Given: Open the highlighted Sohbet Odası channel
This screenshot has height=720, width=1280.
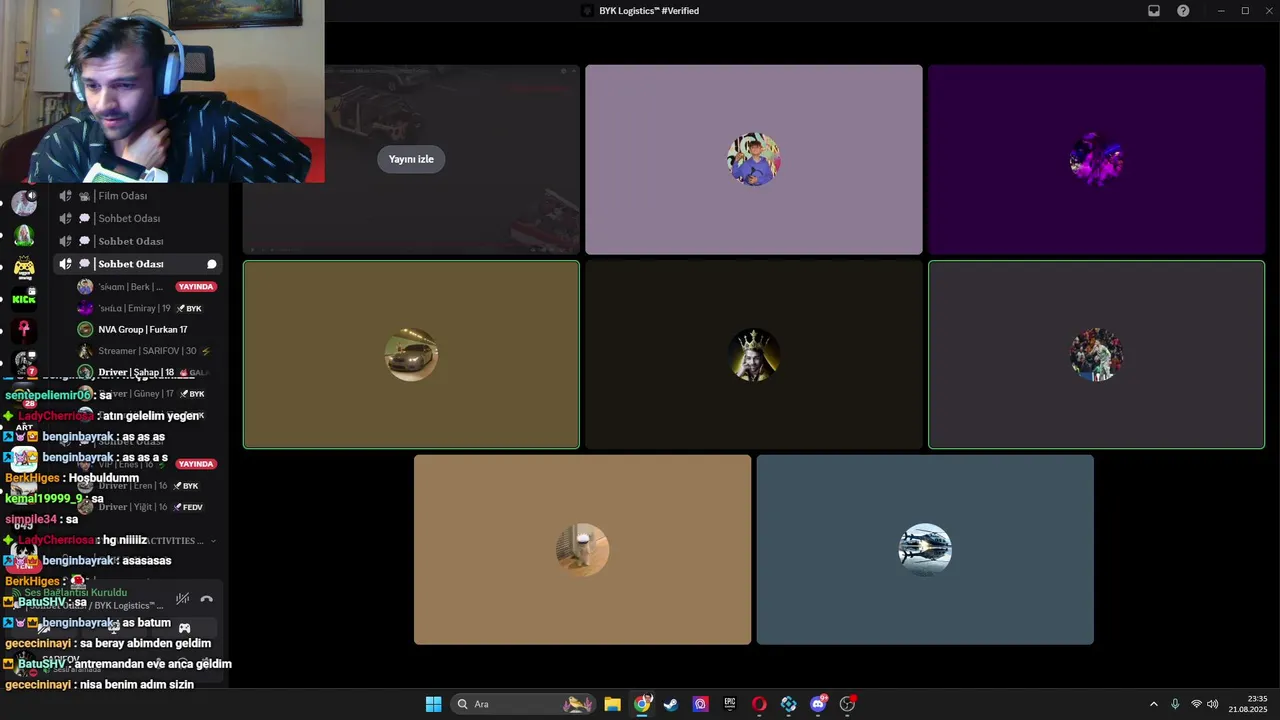Looking at the screenshot, I should point(138,264).
